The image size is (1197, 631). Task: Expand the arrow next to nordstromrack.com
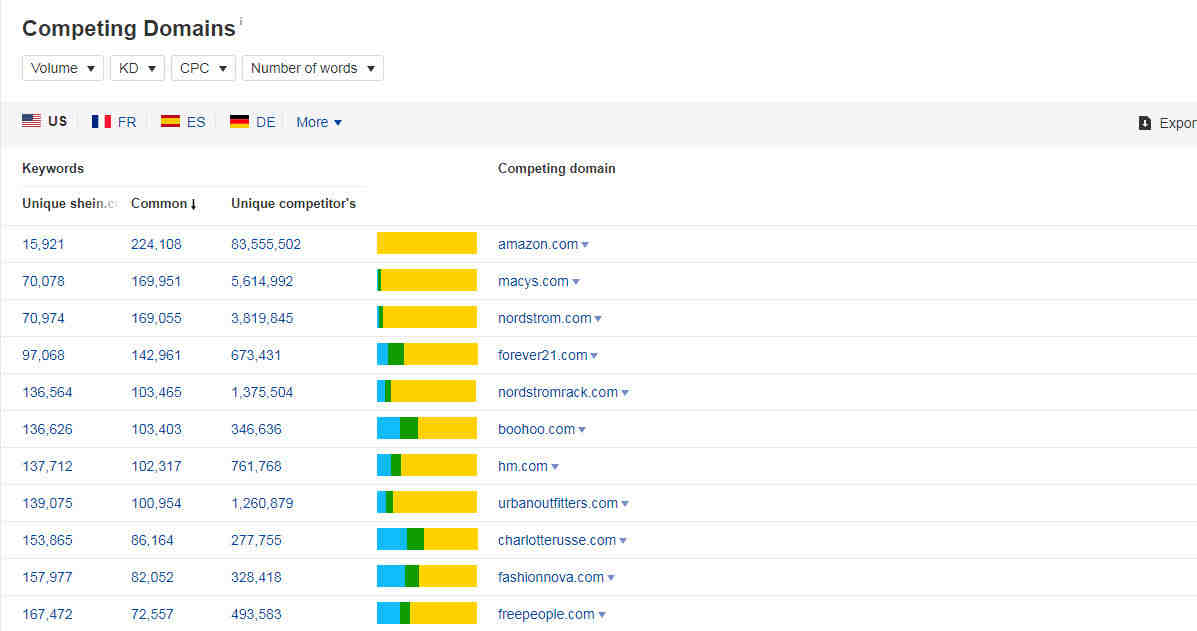[624, 393]
